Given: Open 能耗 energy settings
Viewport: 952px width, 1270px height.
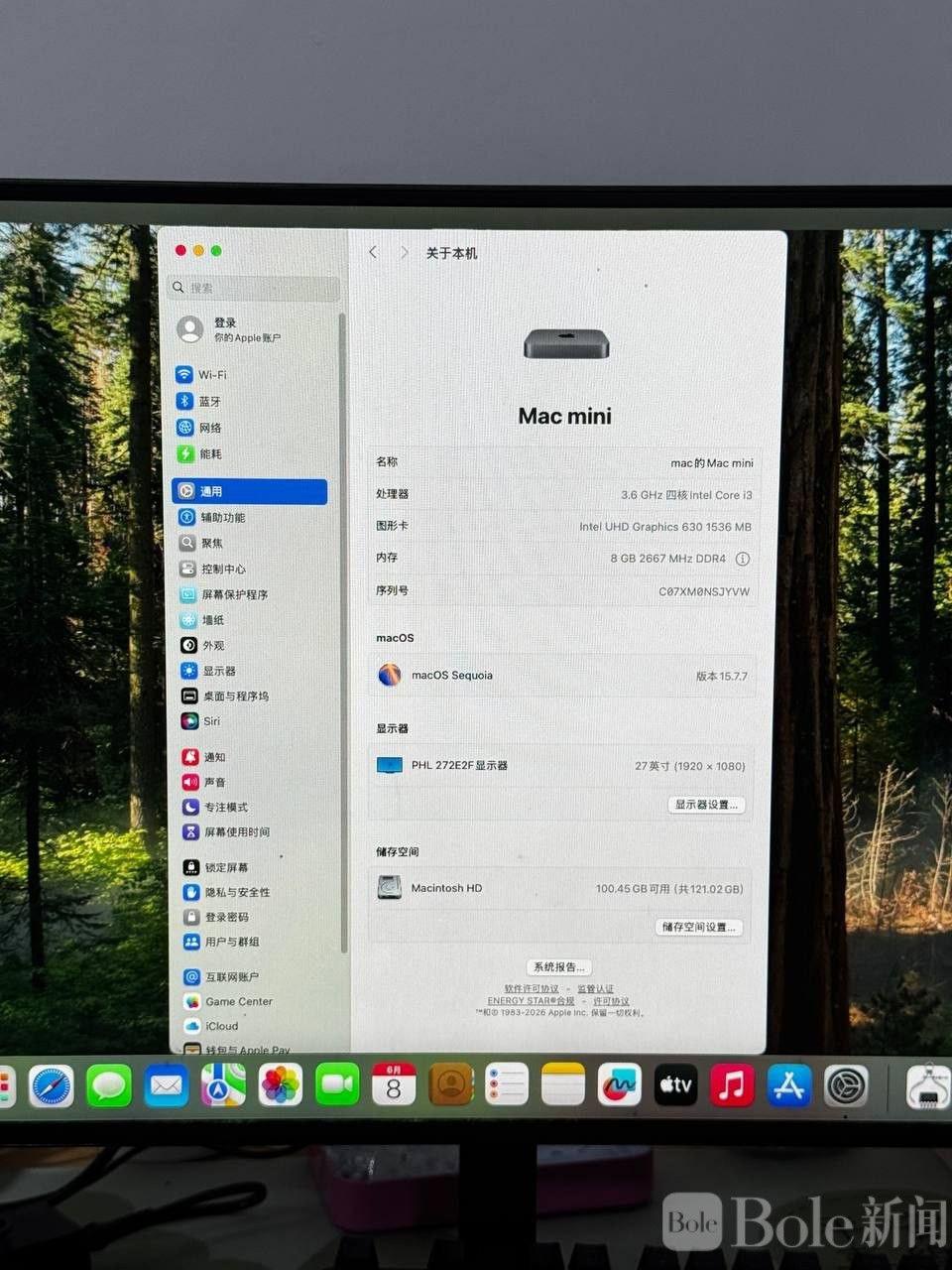Looking at the screenshot, I should (199, 454).
